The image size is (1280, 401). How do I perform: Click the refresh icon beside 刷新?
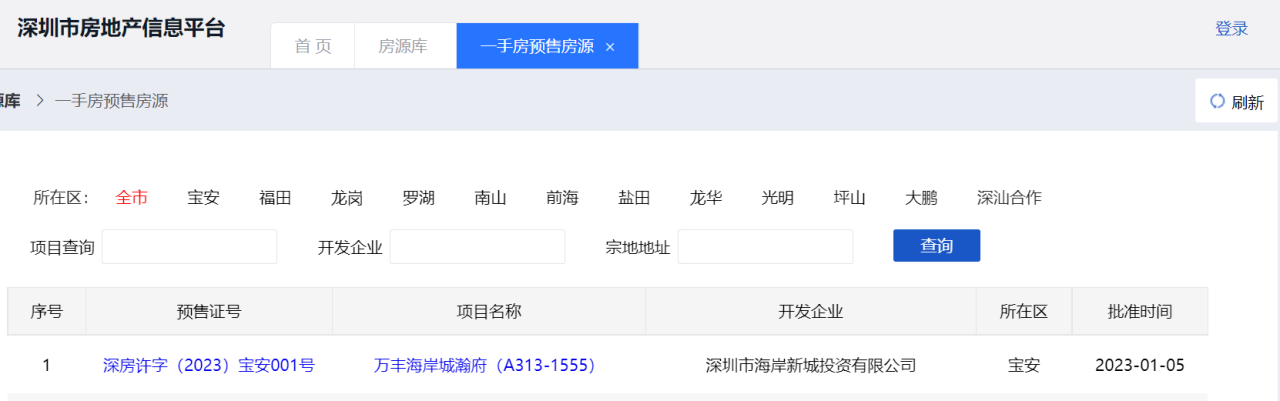tap(1217, 101)
